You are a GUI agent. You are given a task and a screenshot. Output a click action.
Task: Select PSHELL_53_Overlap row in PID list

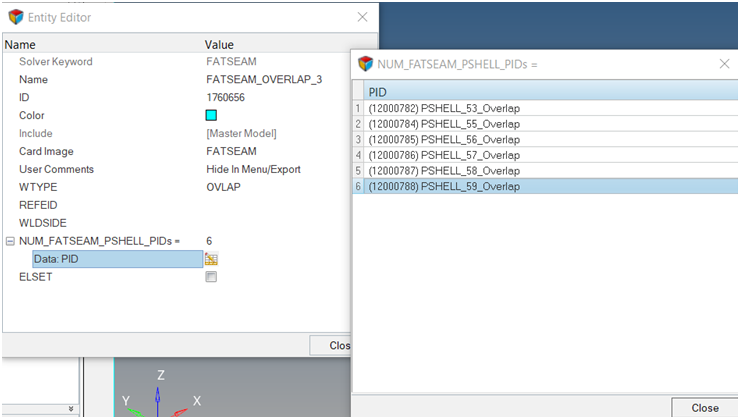[443, 108]
